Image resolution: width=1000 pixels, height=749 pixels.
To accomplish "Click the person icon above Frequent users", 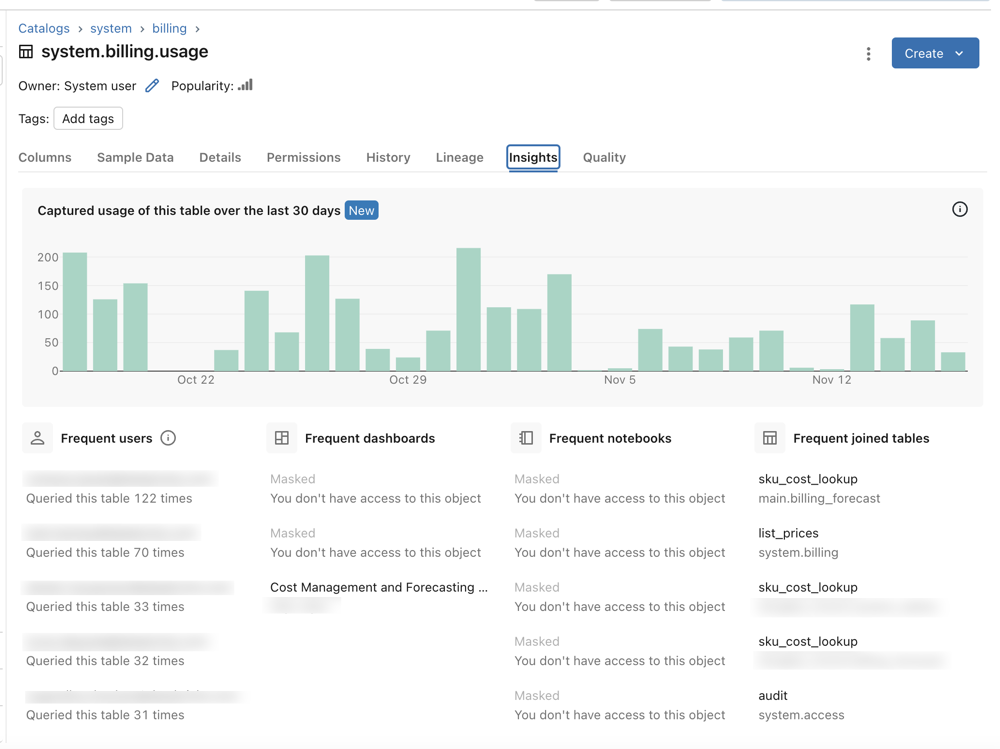I will pyautogui.click(x=37, y=437).
